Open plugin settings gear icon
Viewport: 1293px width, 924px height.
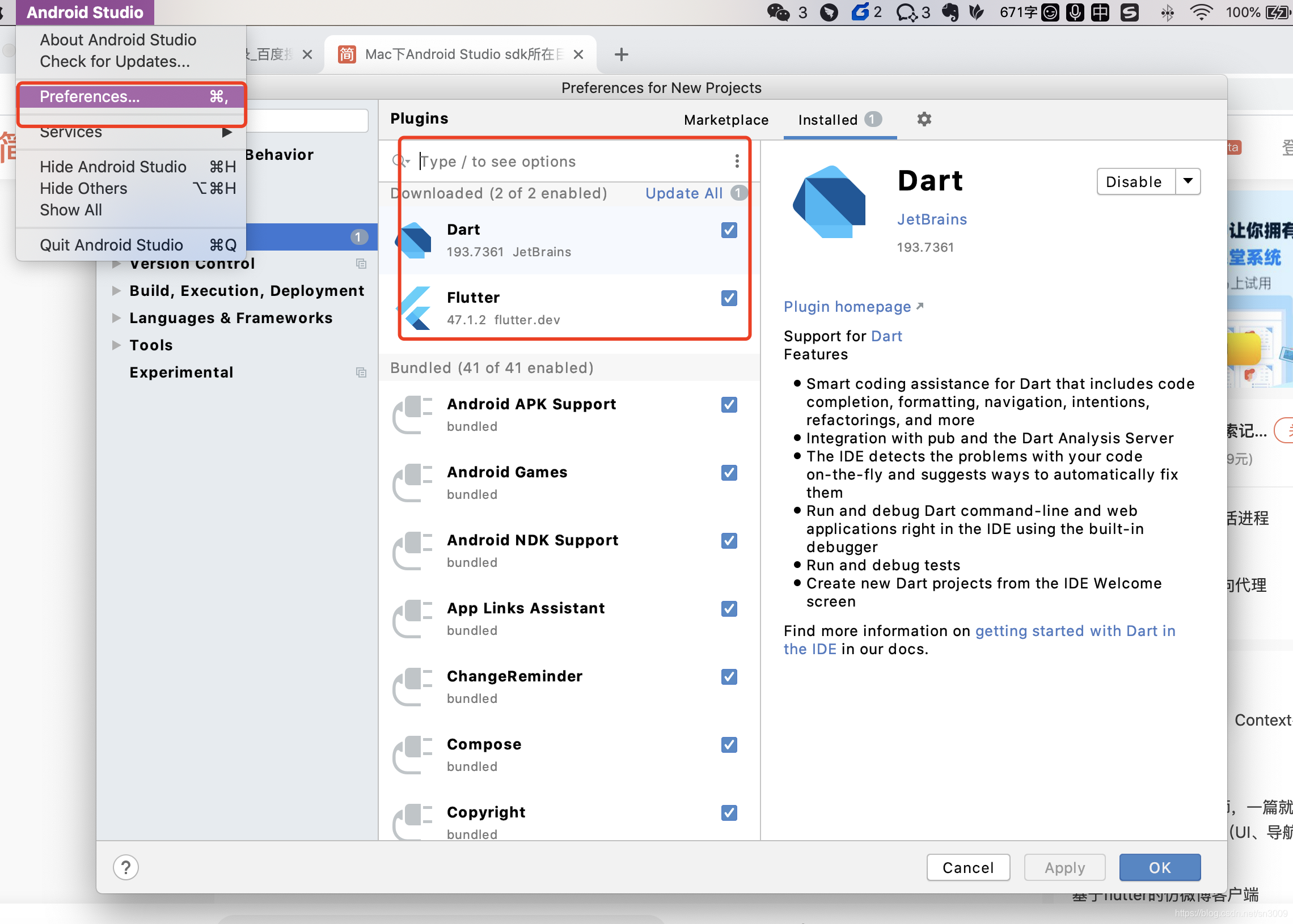pyautogui.click(x=924, y=119)
